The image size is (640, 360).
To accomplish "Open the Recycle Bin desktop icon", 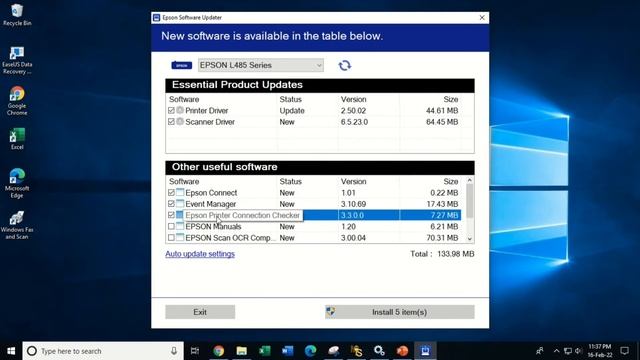I will [x=17, y=15].
